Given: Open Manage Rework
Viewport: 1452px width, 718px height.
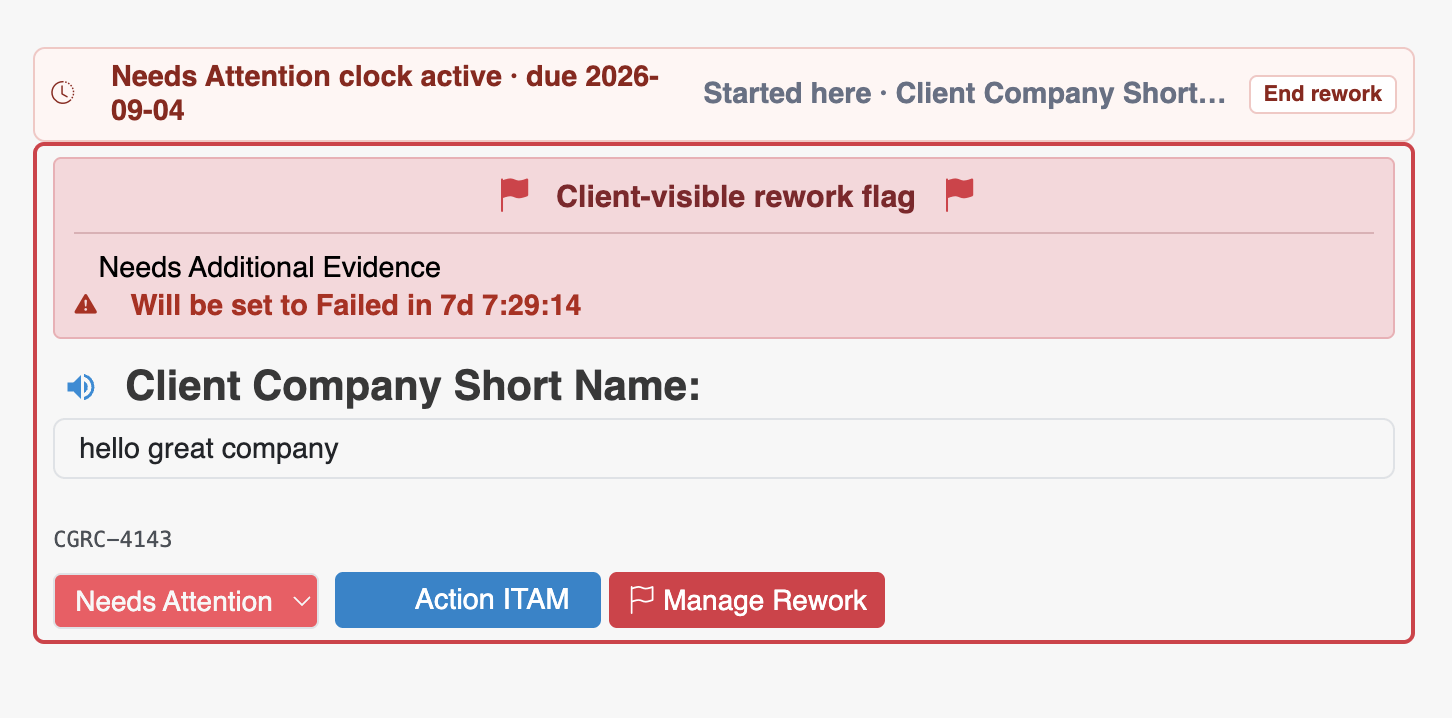Looking at the screenshot, I should pyautogui.click(x=747, y=600).
